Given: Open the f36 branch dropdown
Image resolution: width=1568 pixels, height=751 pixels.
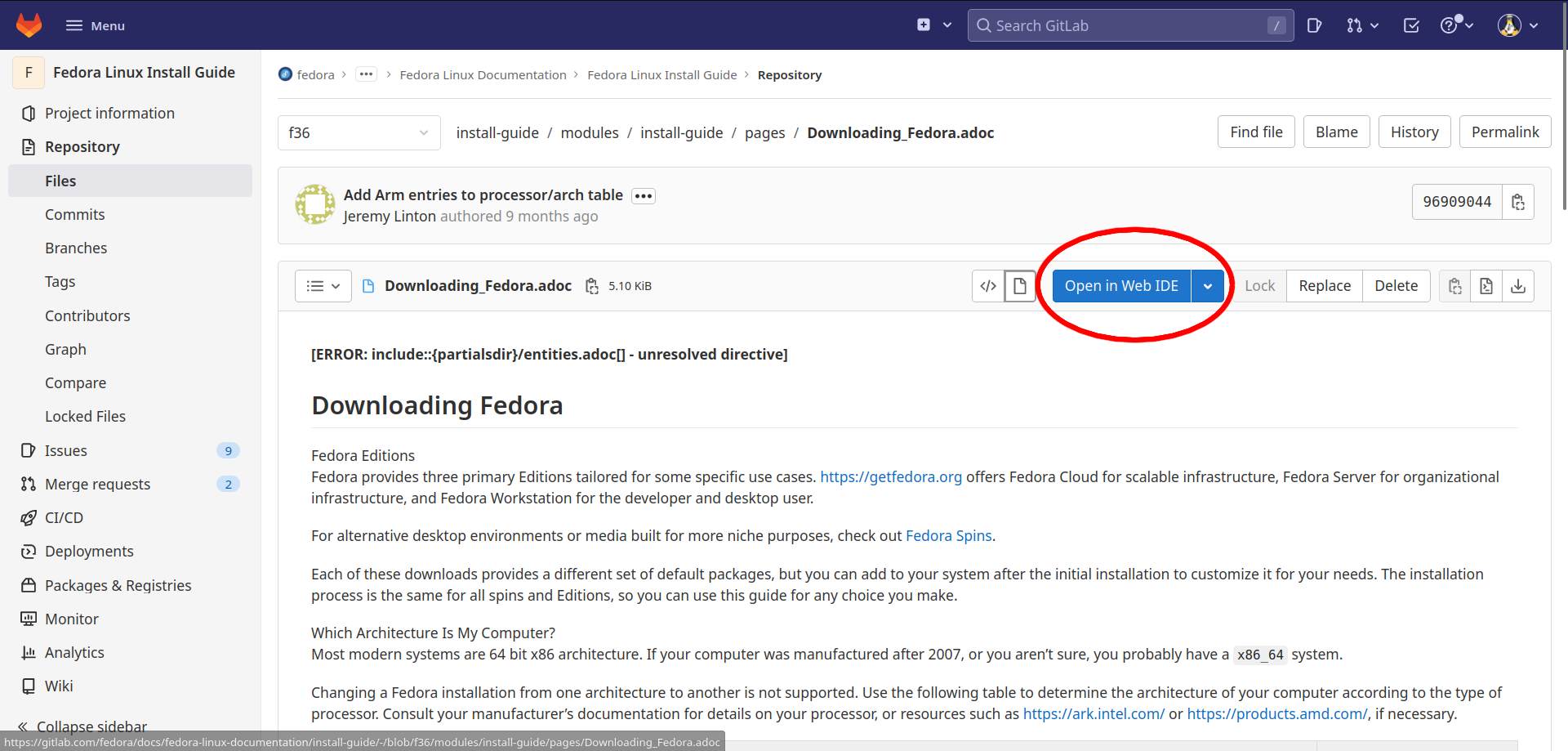Looking at the screenshot, I should 359,132.
